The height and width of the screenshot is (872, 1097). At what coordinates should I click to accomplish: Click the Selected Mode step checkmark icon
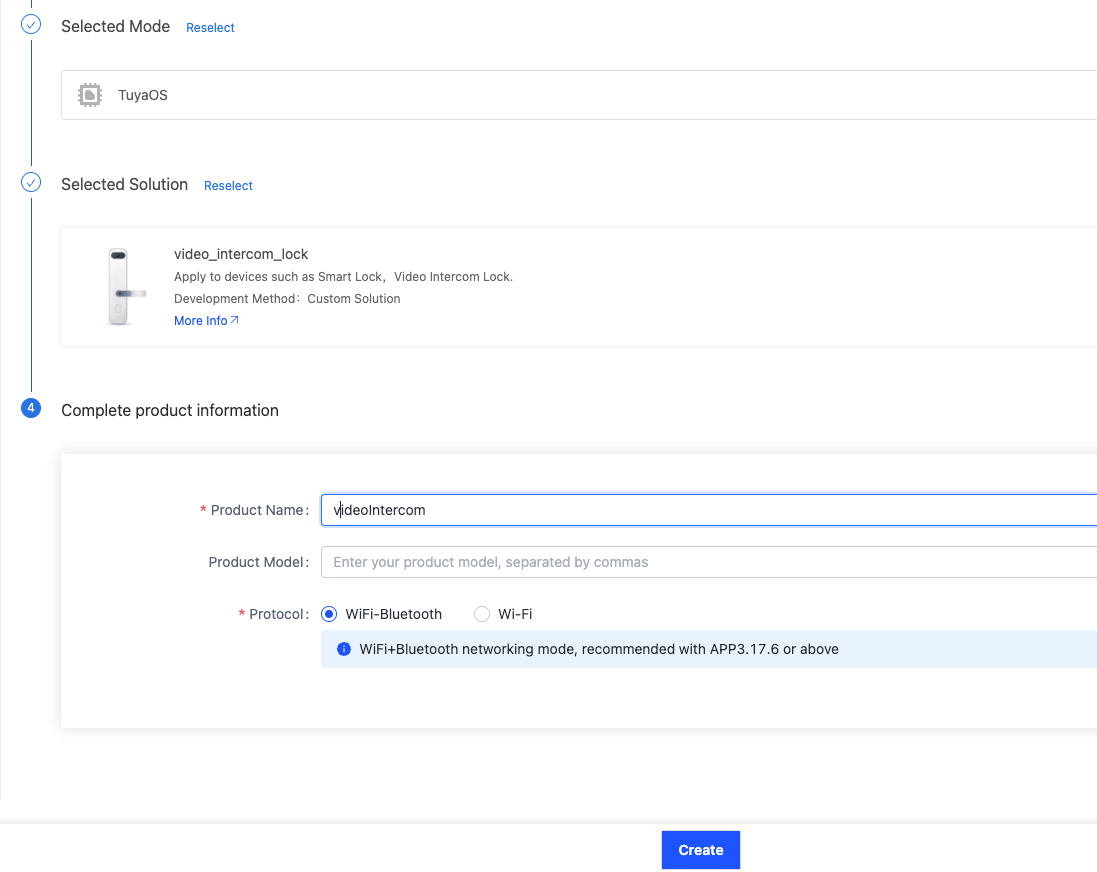coord(31,25)
